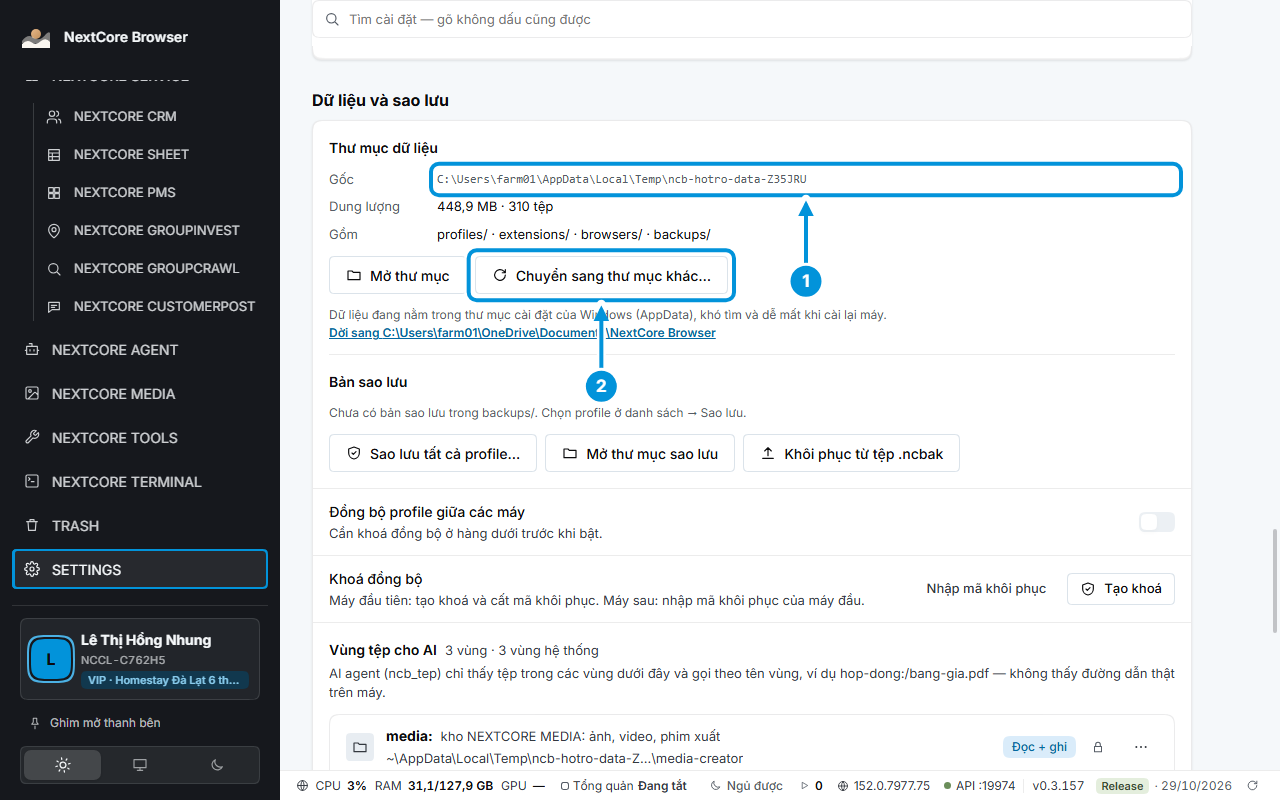
Task: Click Mở thư mục sao lưu button
Action: [x=640, y=454]
